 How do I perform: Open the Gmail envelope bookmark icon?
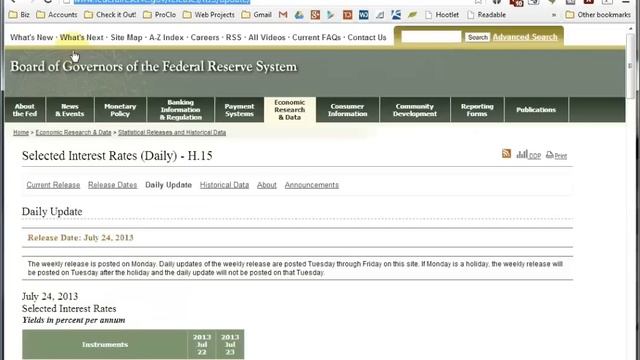(283, 15)
